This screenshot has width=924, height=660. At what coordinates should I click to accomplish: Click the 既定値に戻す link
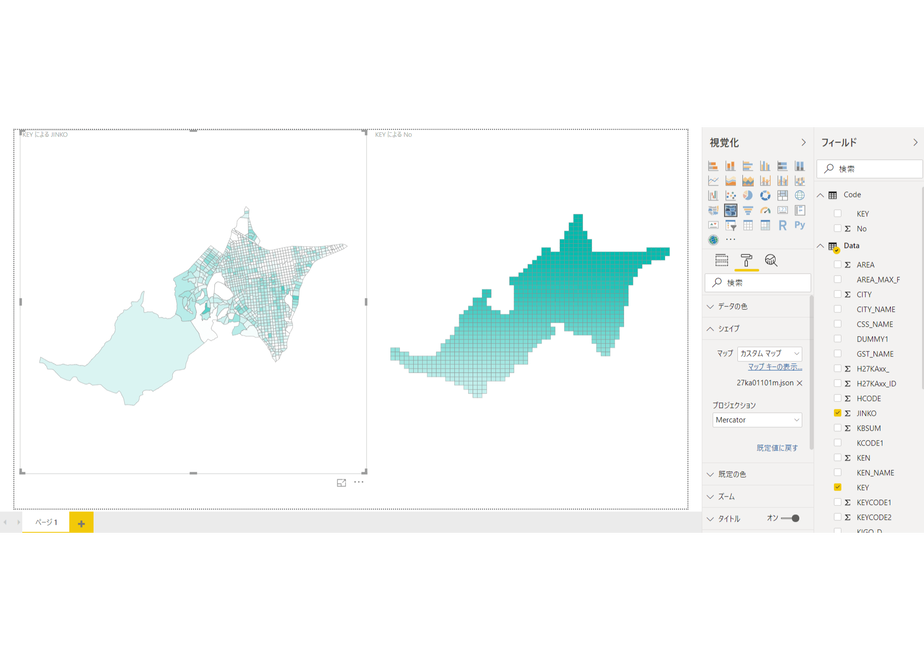777,448
